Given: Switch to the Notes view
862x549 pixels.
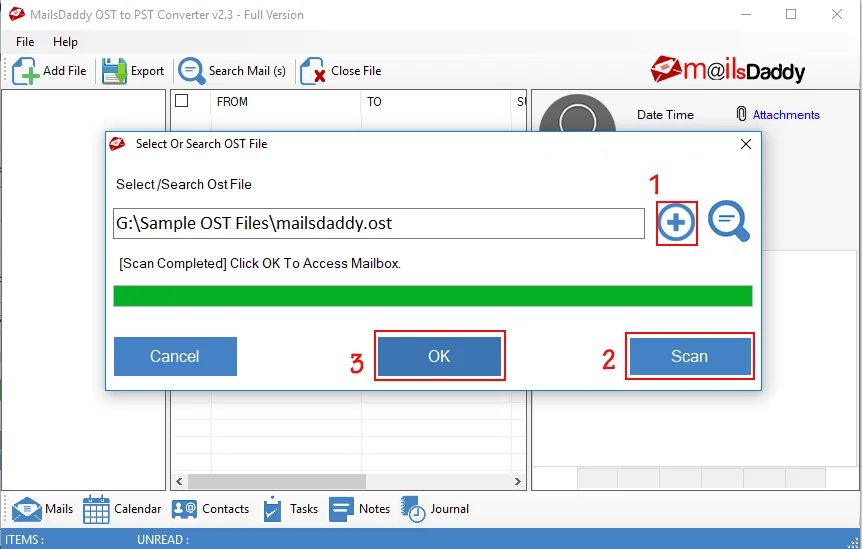Looking at the screenshot, I should click(x=342, y=509).
